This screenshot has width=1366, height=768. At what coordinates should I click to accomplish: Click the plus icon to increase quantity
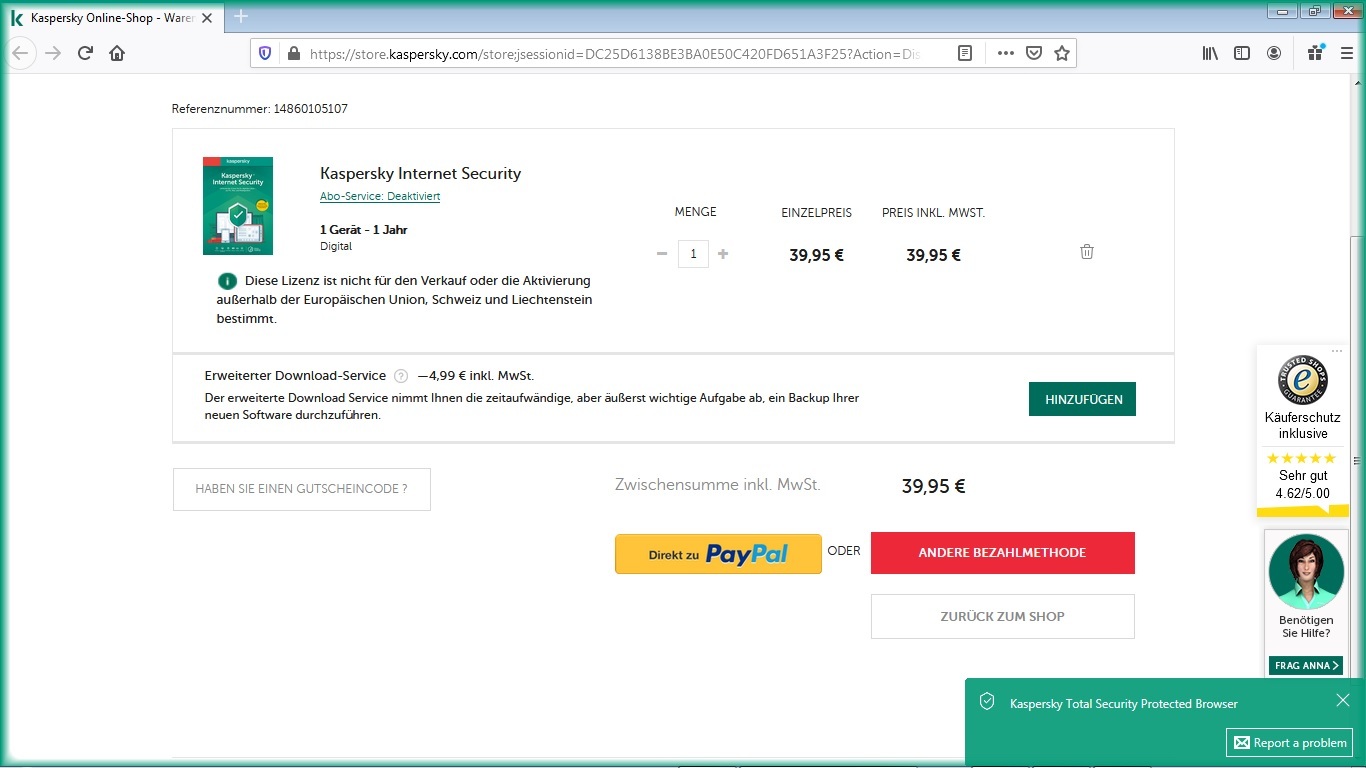coord(723,254)
